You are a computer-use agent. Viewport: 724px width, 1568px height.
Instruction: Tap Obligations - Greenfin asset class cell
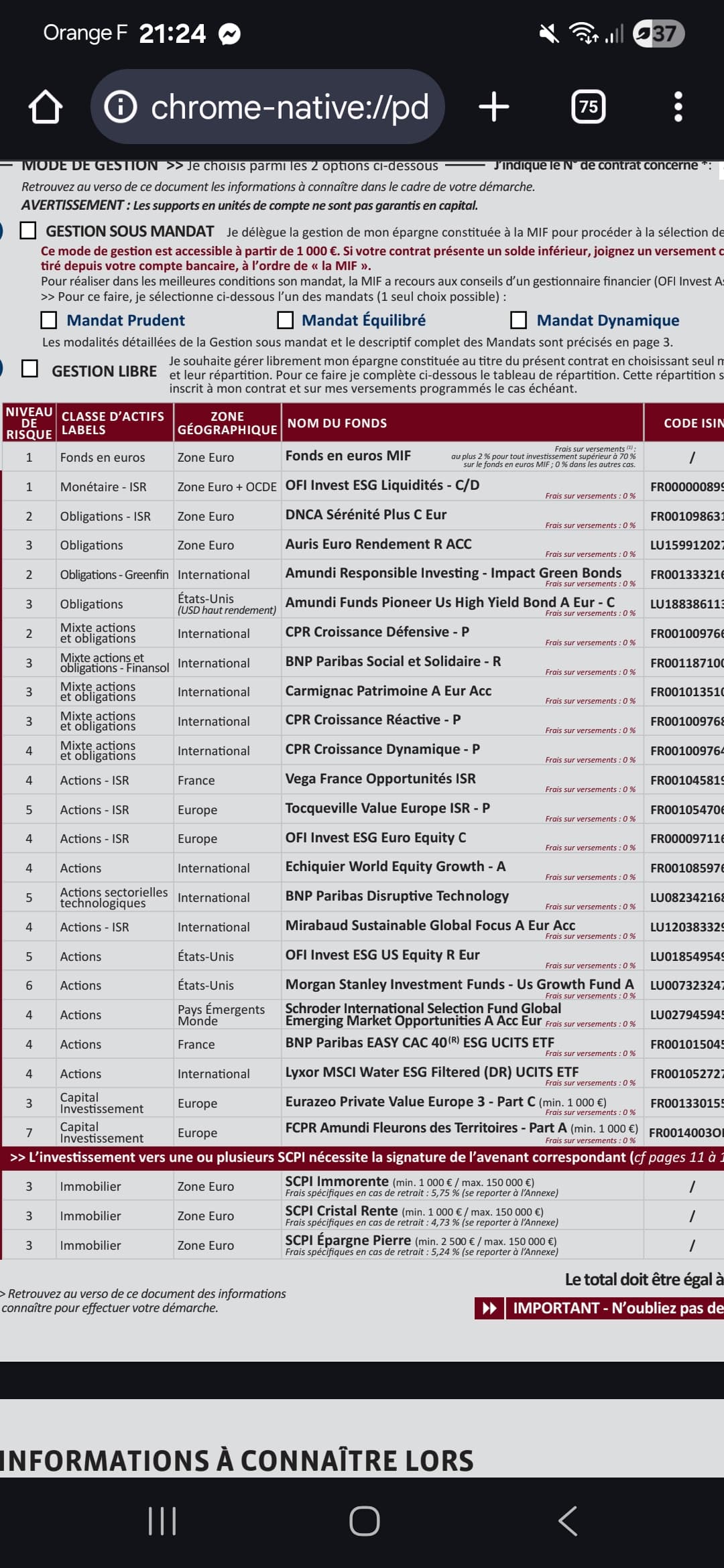pyautogui.click(x=114, y=574)
